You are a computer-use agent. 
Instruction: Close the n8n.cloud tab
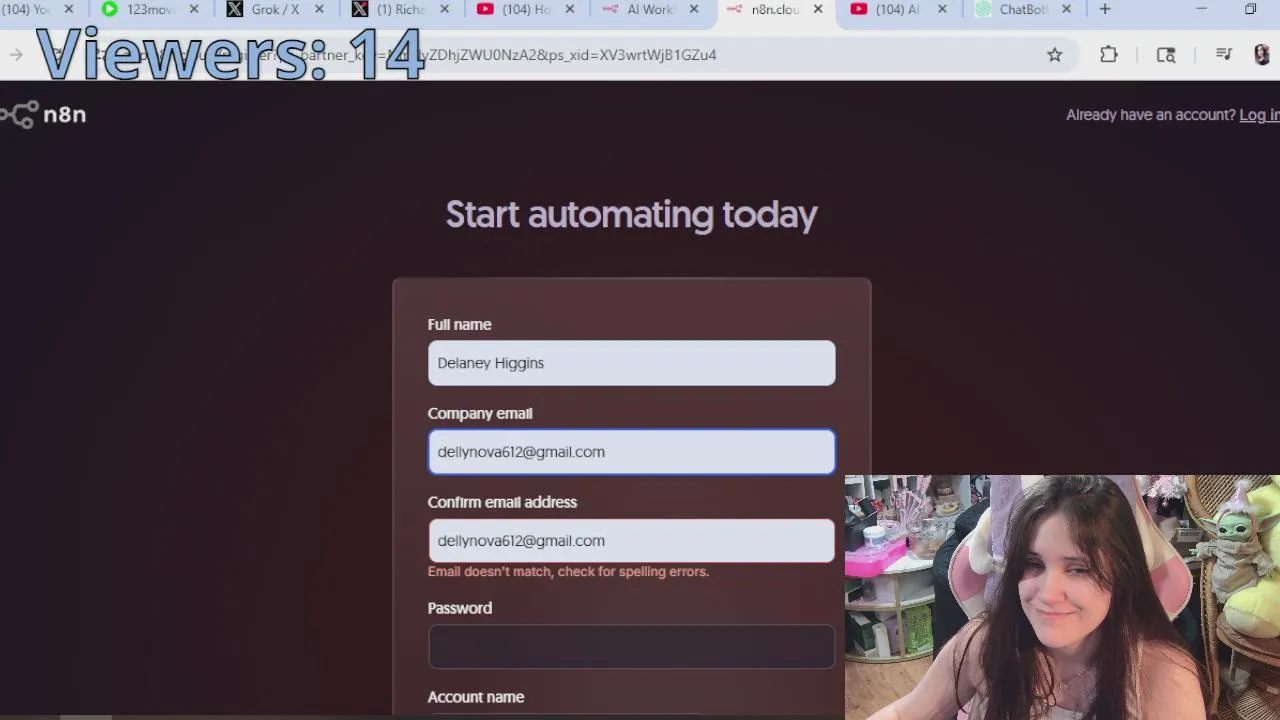[817, 9]
